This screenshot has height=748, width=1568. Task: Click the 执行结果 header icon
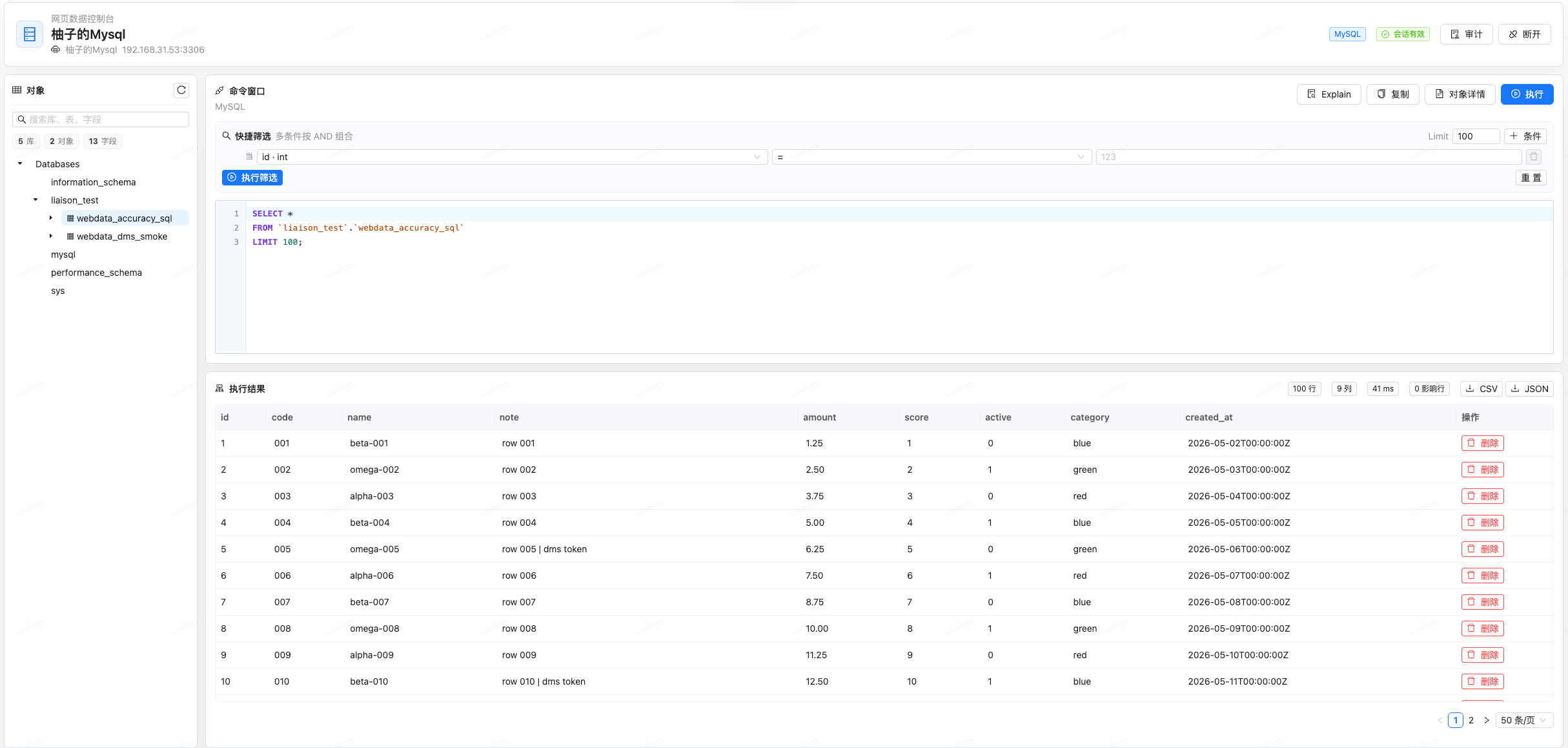219,389
